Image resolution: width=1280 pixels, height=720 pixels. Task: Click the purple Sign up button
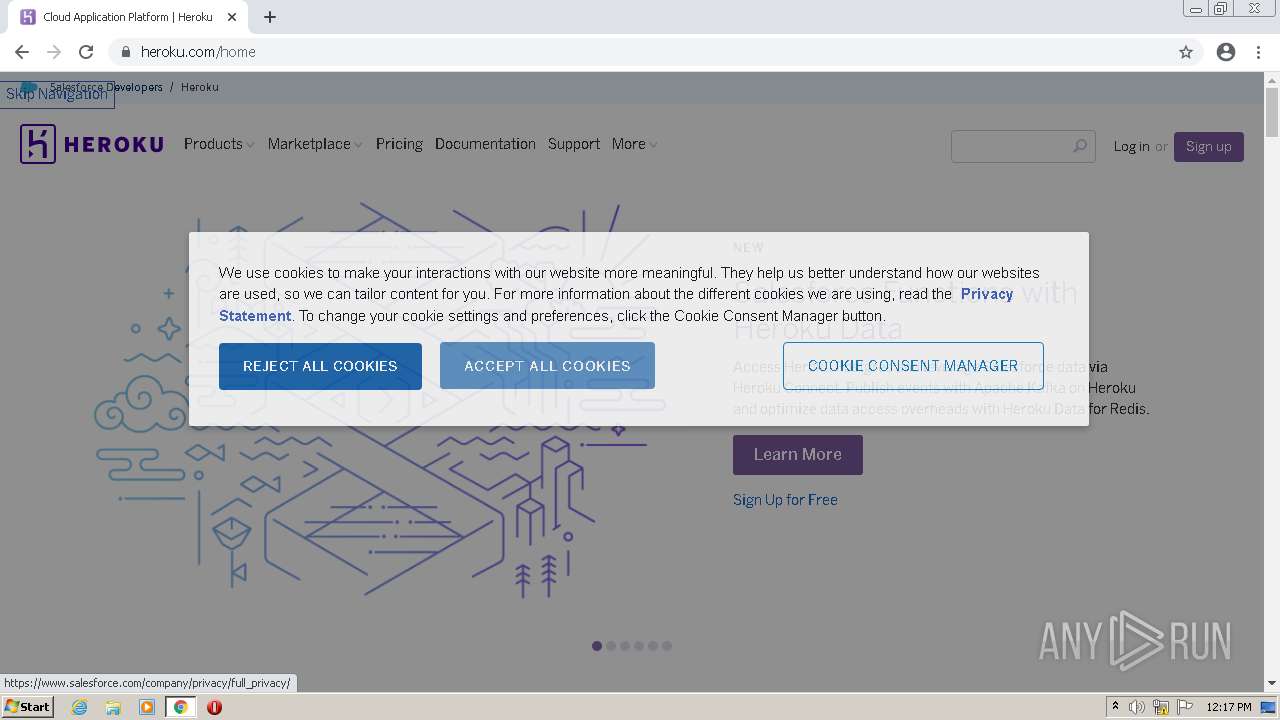click(x=1209, y=146)
